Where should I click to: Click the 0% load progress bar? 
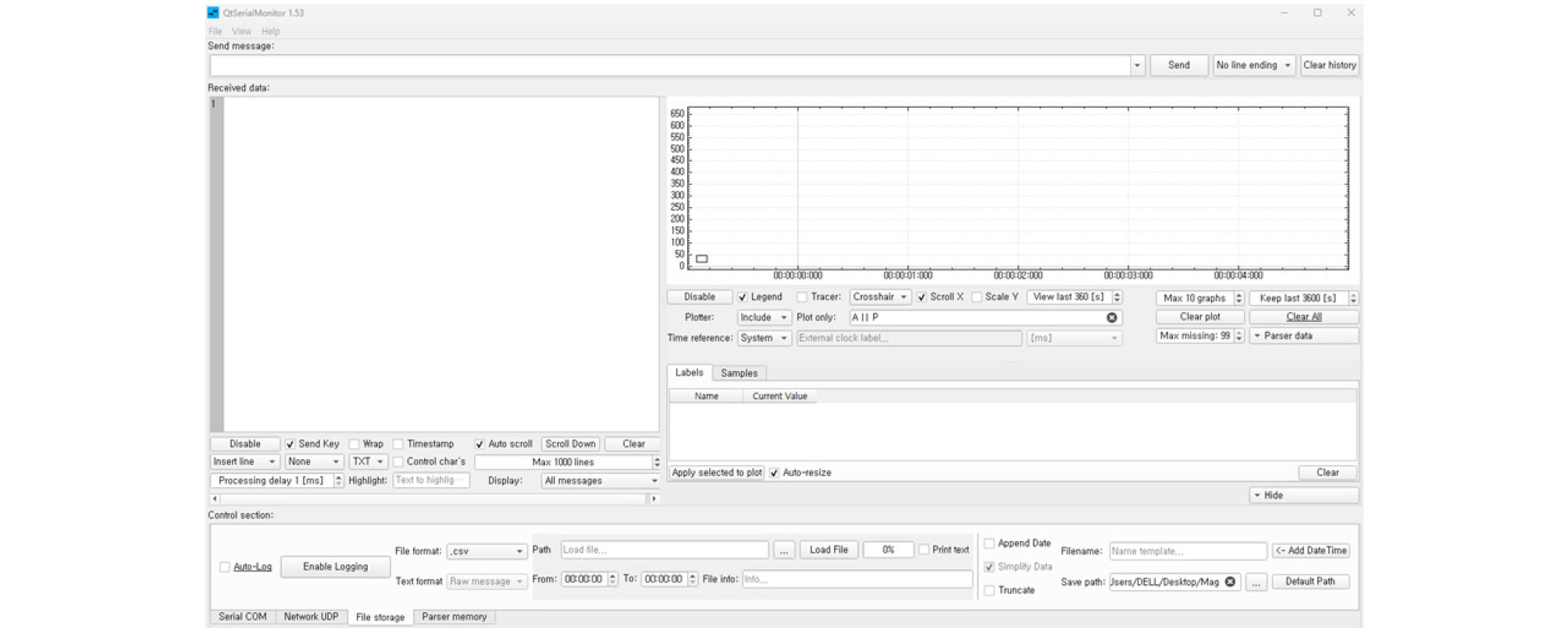click(888, 550)
